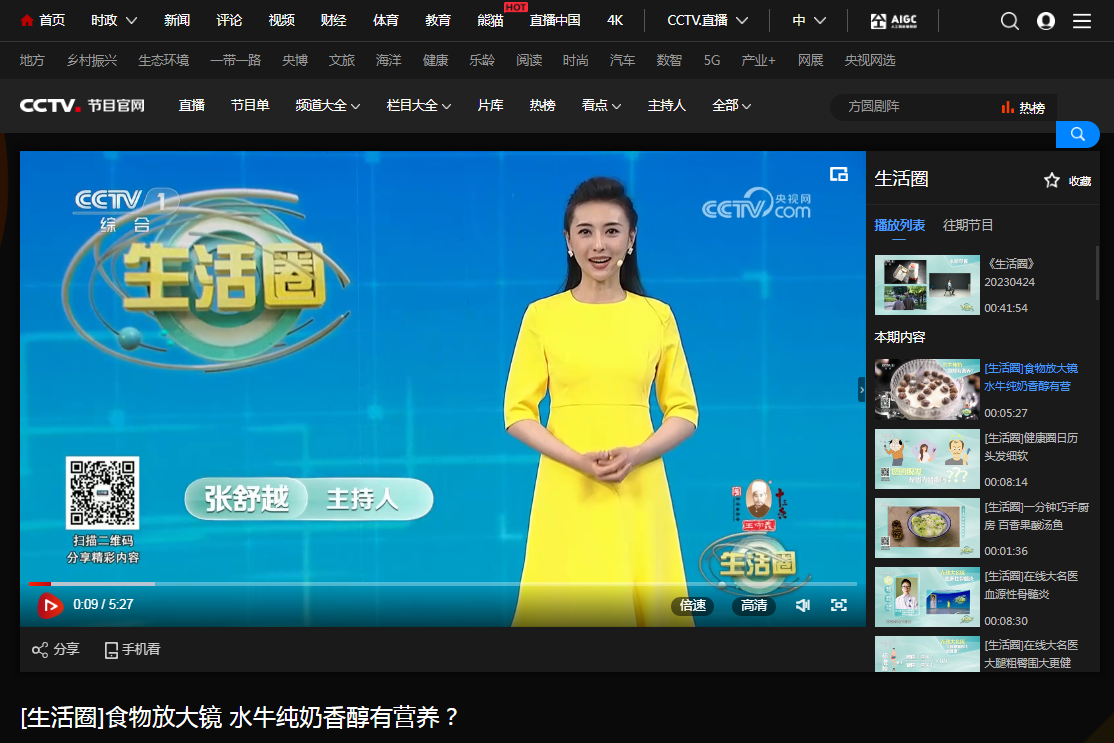1114x743 pixels.
Task: Seek on the video progress bar
Action: [443, 584]
